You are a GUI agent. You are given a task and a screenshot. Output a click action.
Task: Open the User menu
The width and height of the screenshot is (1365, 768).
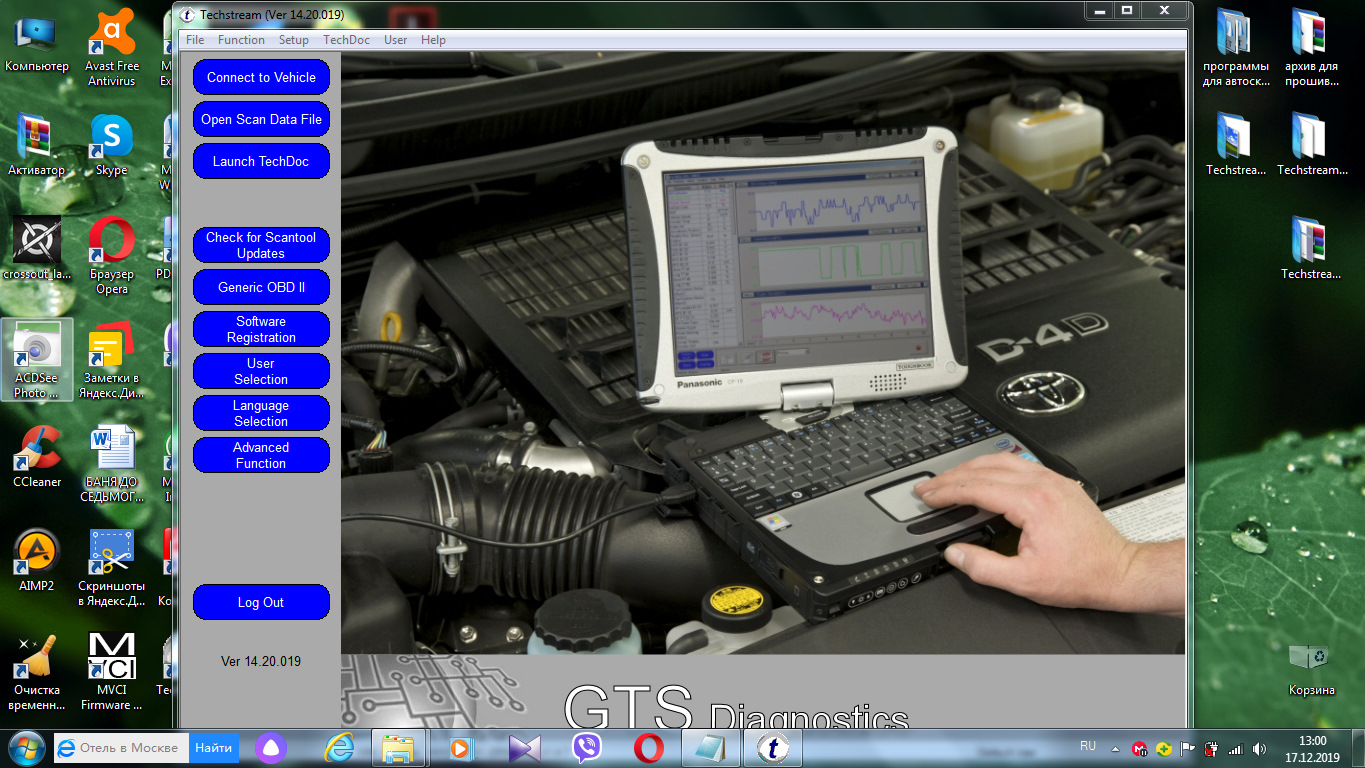(x=395, y=40)
